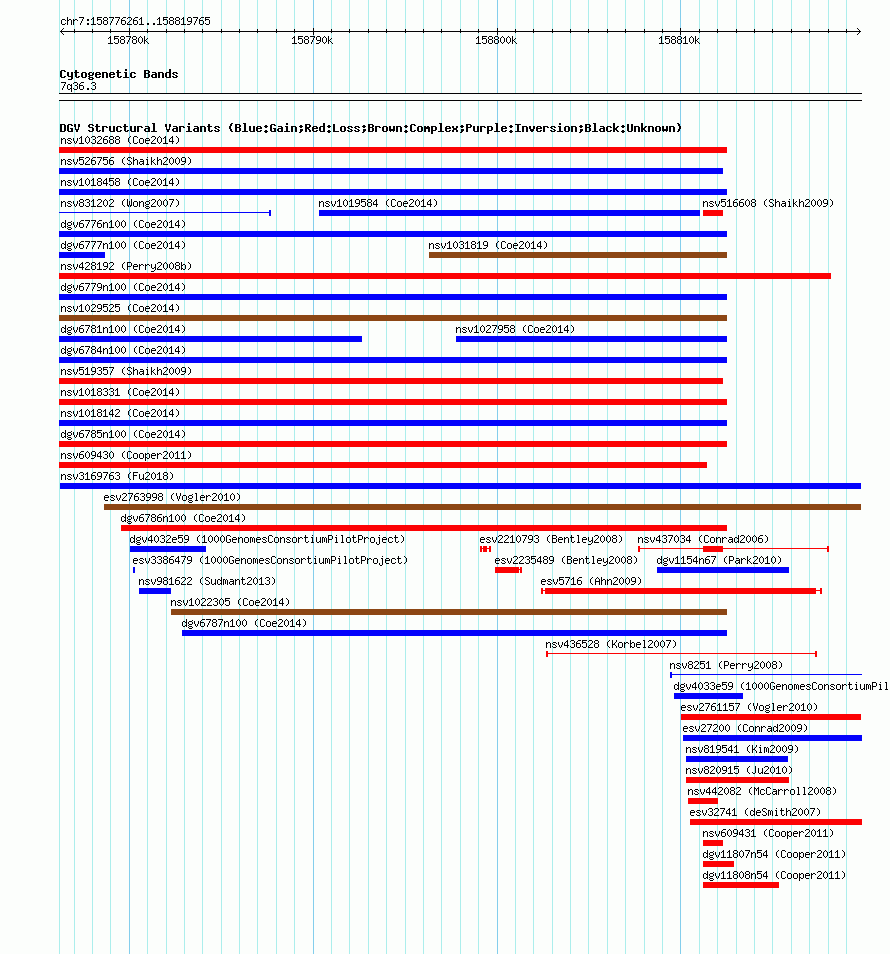890x954 pixels.
Task: Select the nsv609431 (Cooper2011) label
Action: [768, 833]
